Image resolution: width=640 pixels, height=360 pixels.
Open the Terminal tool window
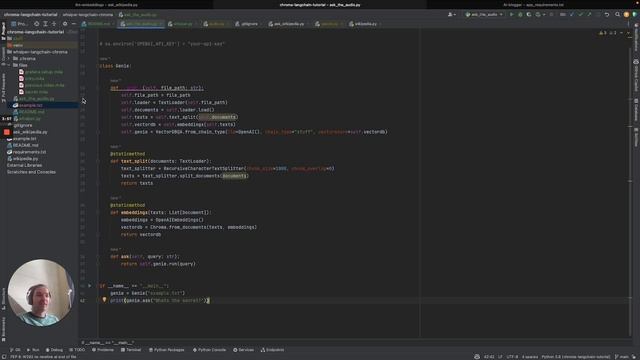pyautogui.click(x=131, y=350)
